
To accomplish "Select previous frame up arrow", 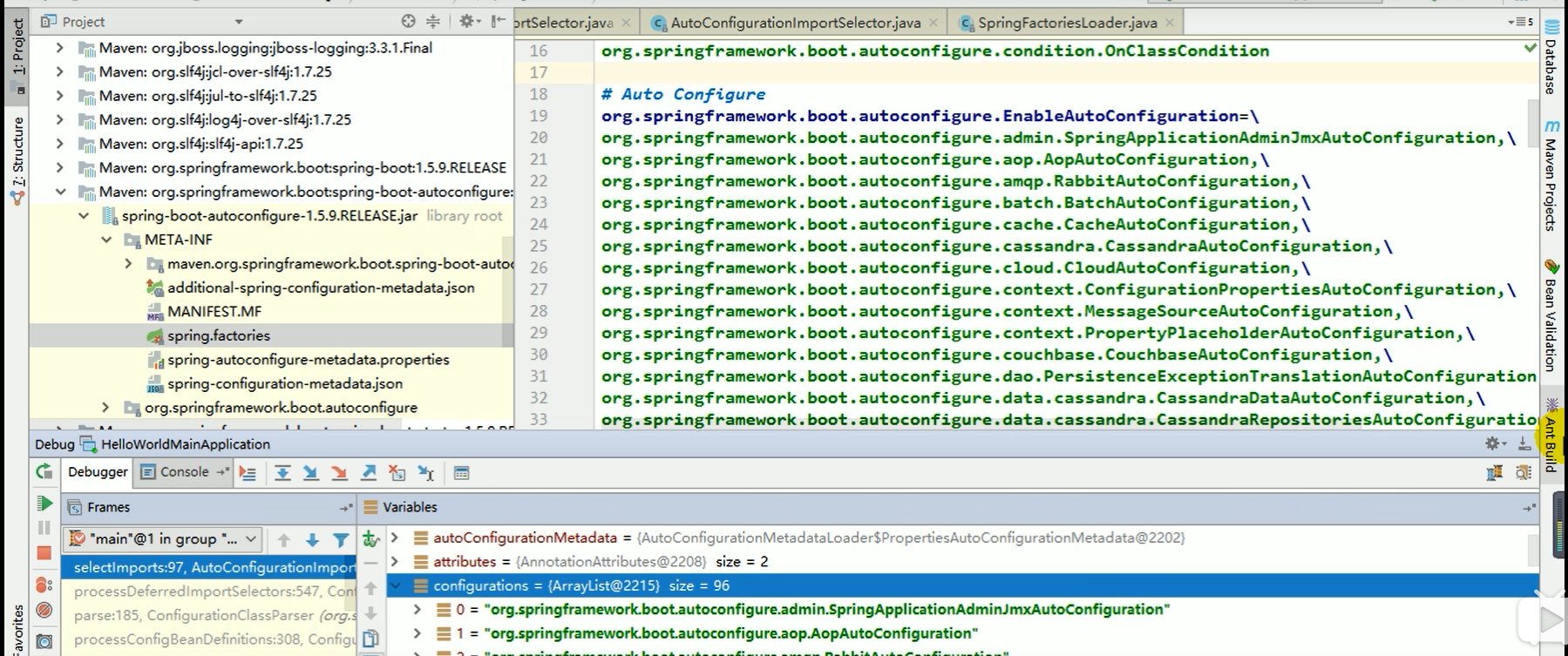I will point(284,540).
